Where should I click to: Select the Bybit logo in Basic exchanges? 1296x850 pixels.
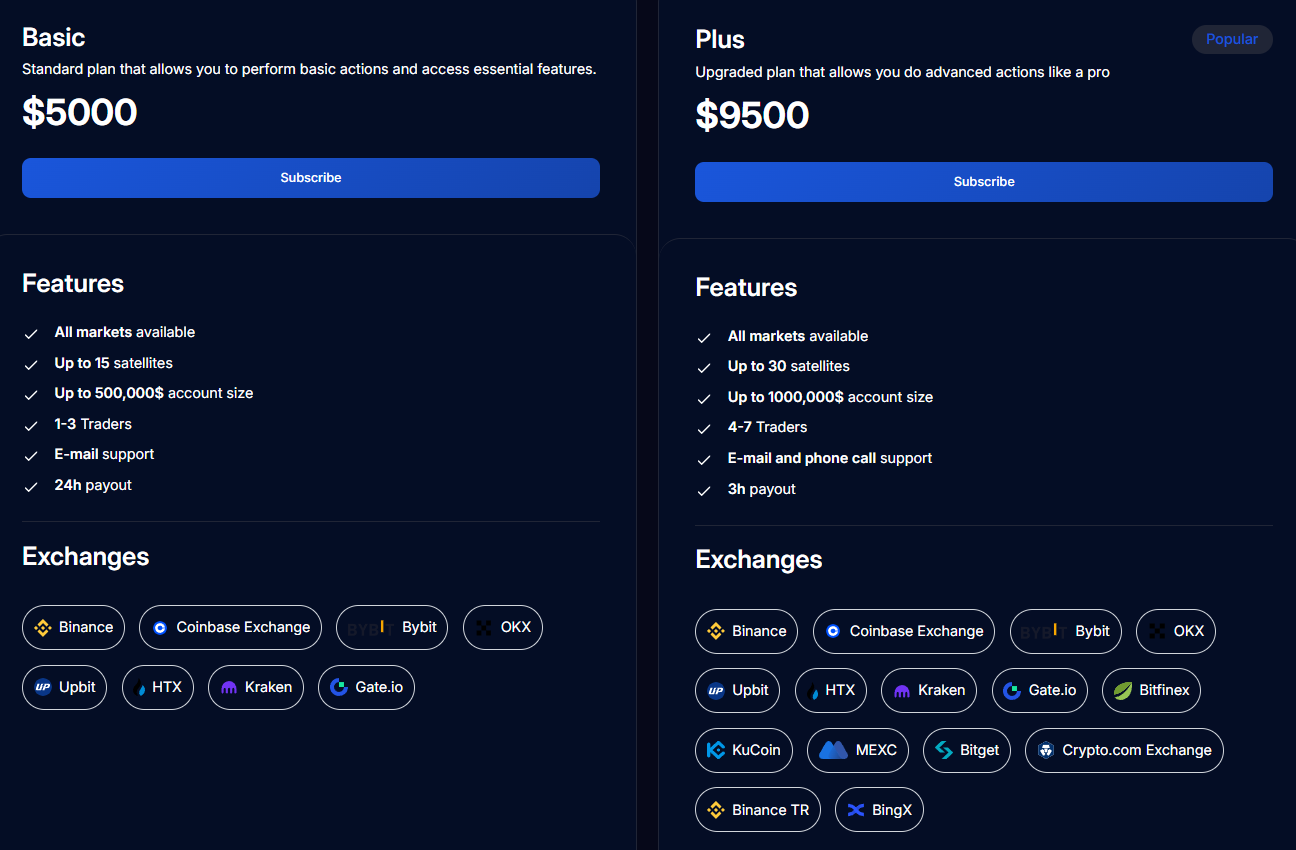[370, 628]
